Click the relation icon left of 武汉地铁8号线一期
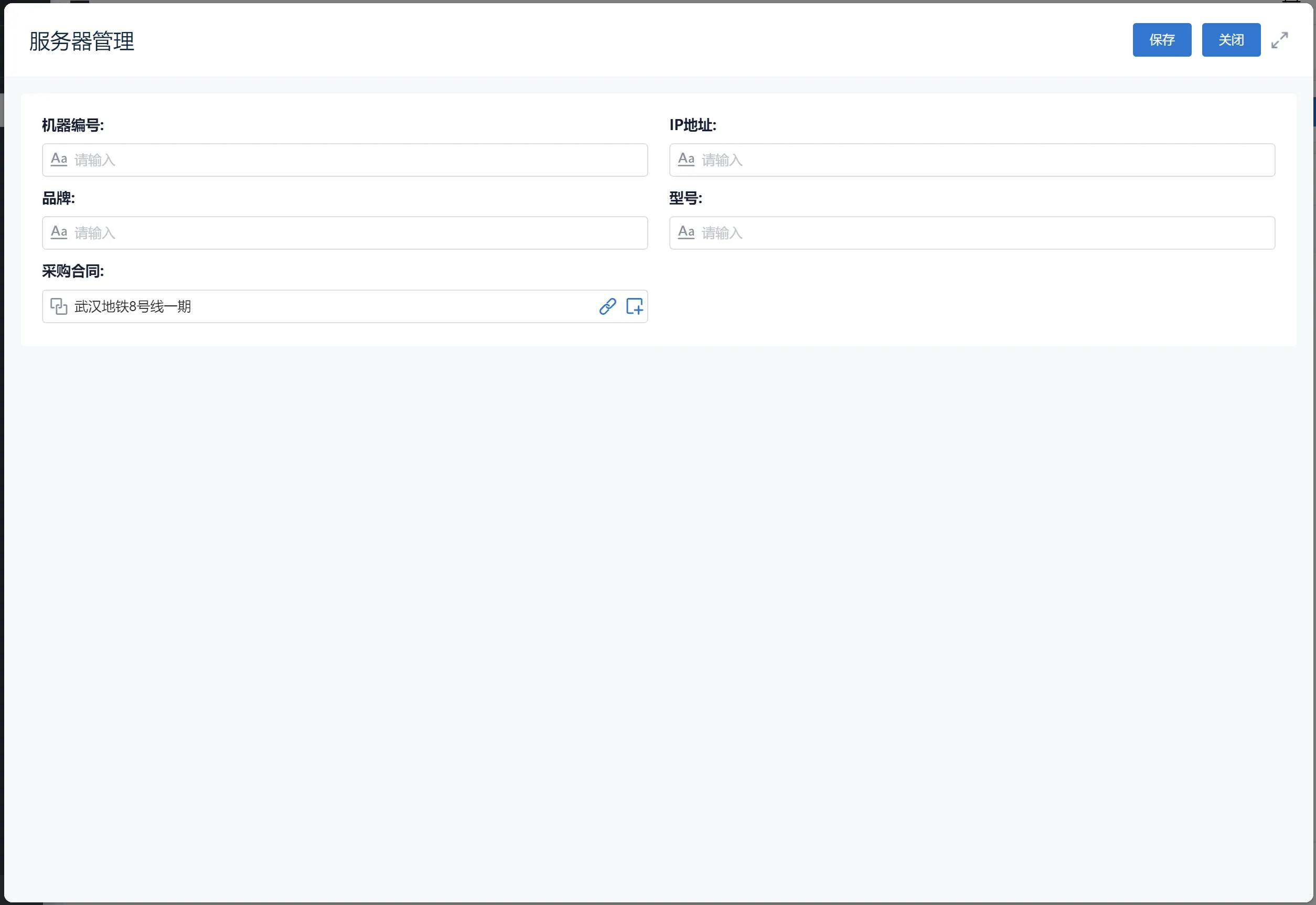1316x905 pixels. pos(59,306)
